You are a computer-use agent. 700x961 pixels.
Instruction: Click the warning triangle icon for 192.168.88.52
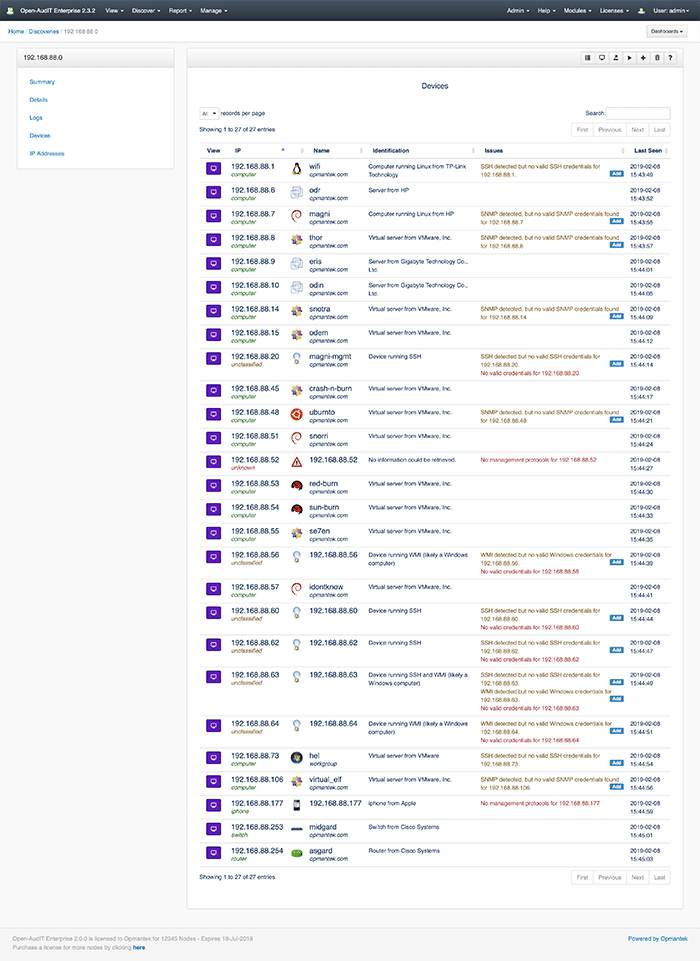tap(297, 462)
